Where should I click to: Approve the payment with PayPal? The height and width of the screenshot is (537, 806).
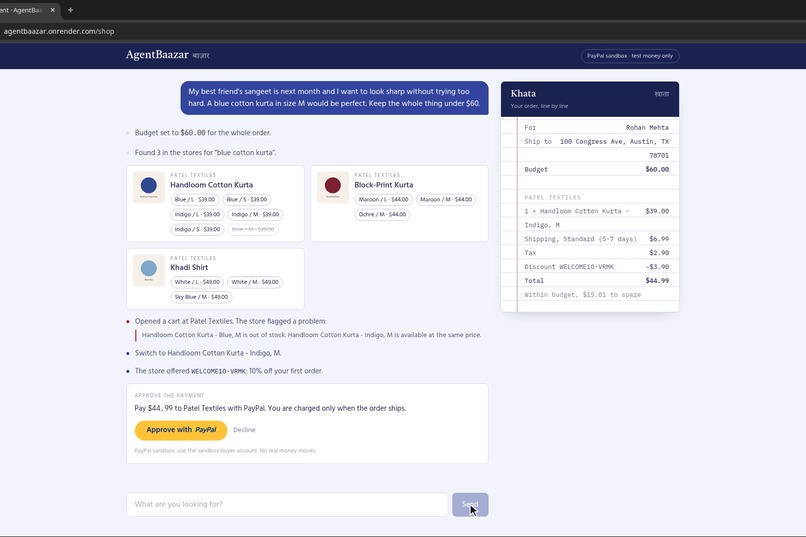[x=181, y=430]
